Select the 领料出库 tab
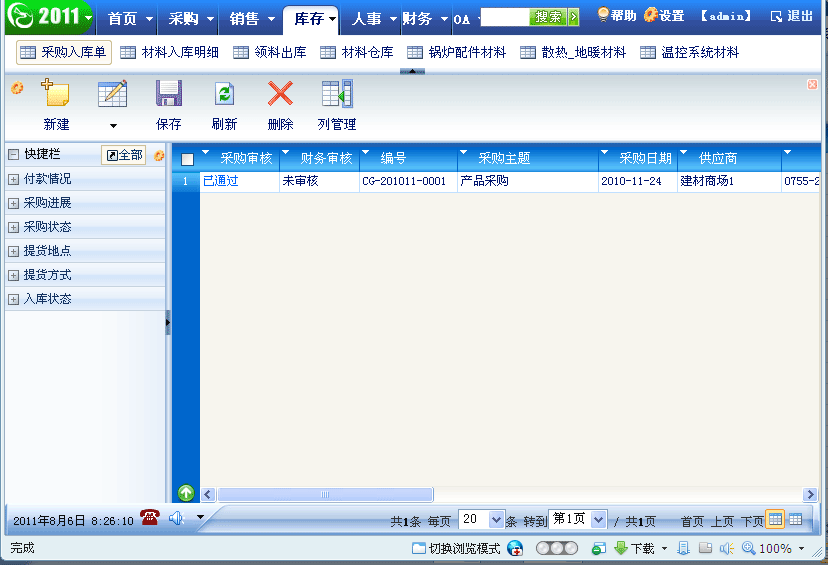This screenshot has width=828, height=565. (270, 52)
